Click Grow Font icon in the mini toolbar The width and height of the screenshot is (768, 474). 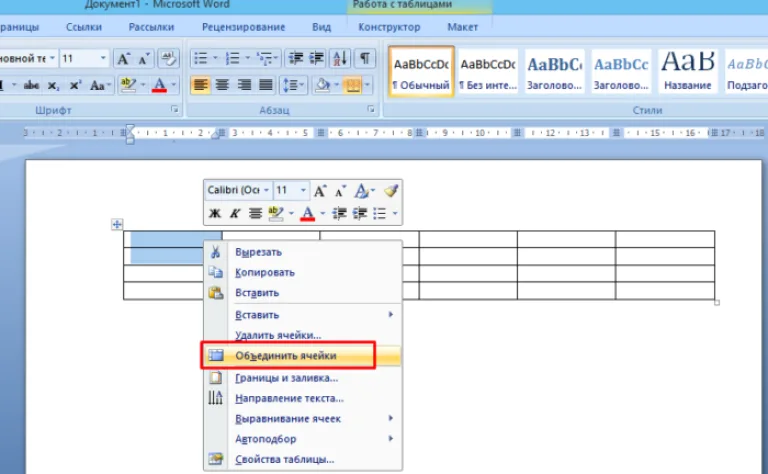[320, 191]
